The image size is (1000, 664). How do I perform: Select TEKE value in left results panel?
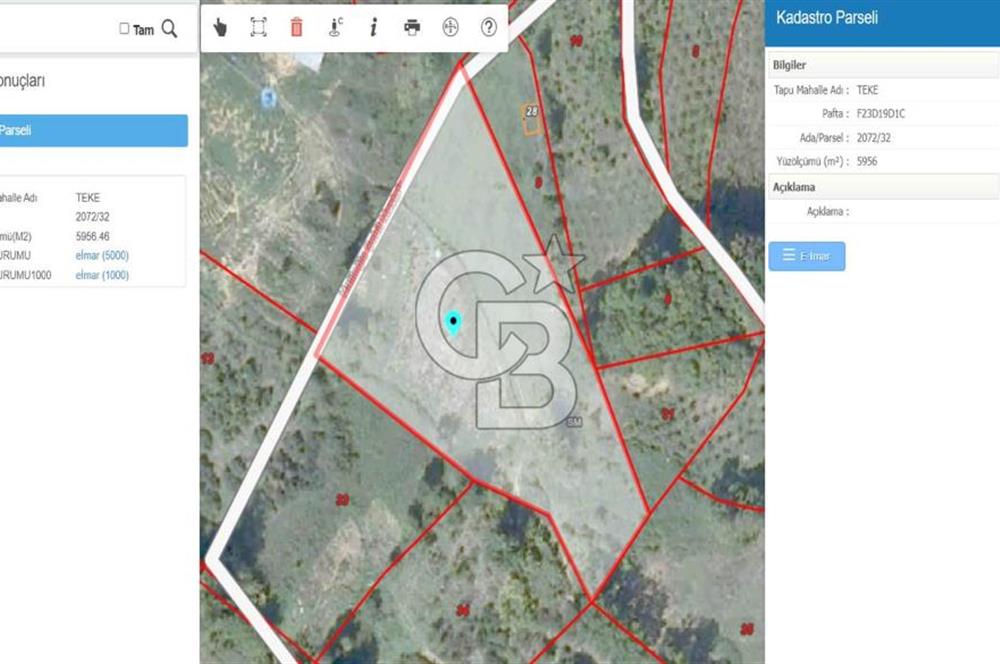(87, 198)
